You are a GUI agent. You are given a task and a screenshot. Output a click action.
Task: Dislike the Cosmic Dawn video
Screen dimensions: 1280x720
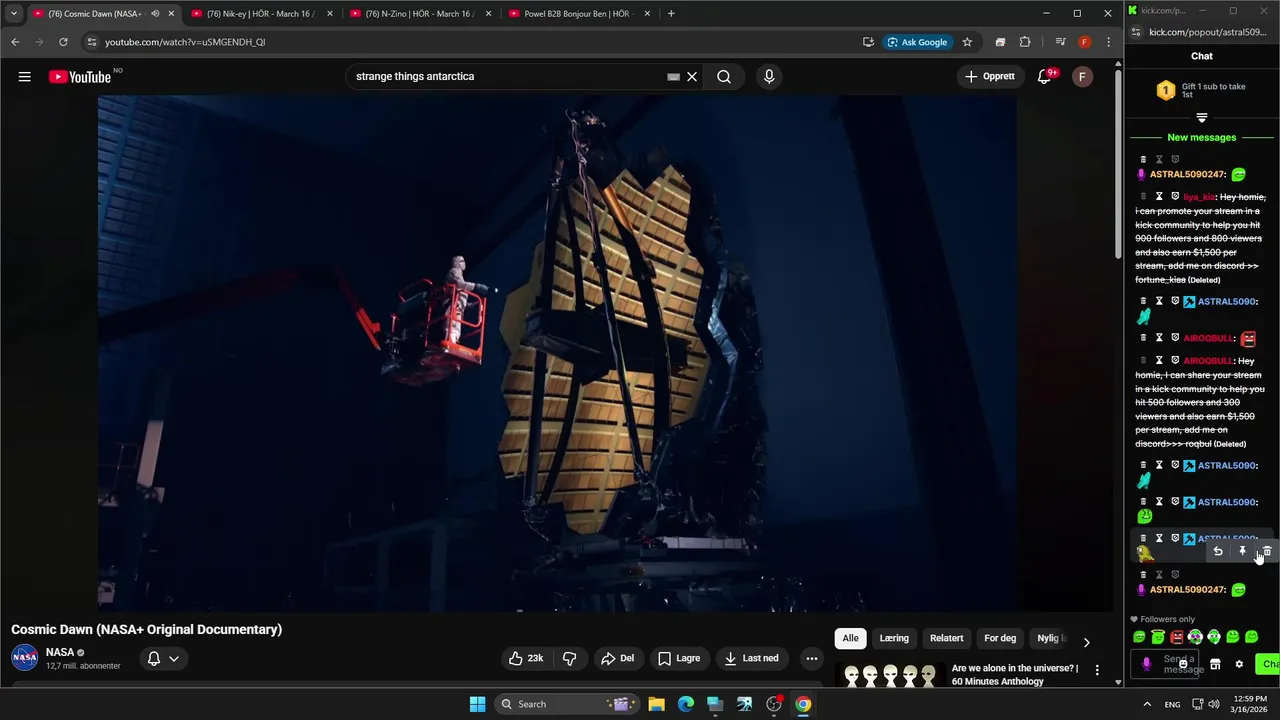[569, 658]
